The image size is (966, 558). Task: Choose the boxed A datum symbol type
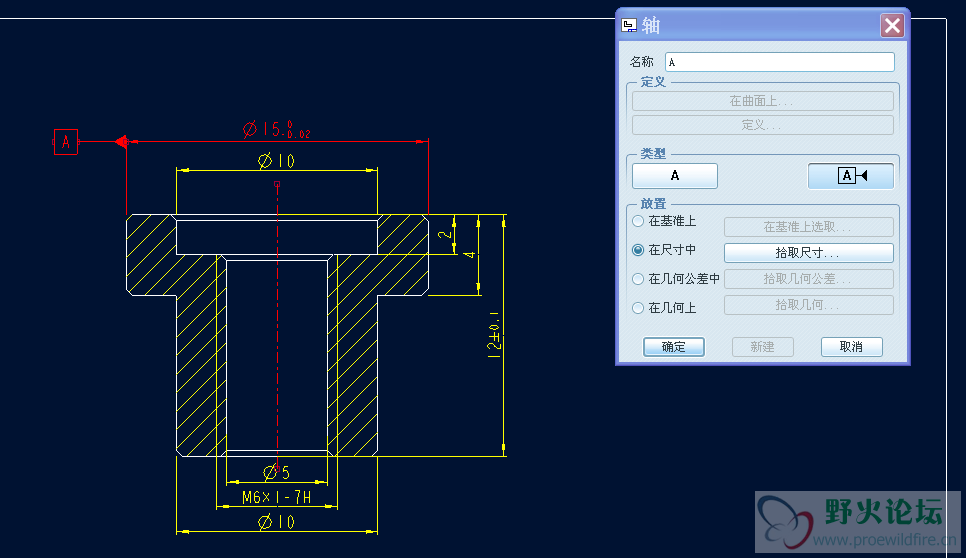851,176
